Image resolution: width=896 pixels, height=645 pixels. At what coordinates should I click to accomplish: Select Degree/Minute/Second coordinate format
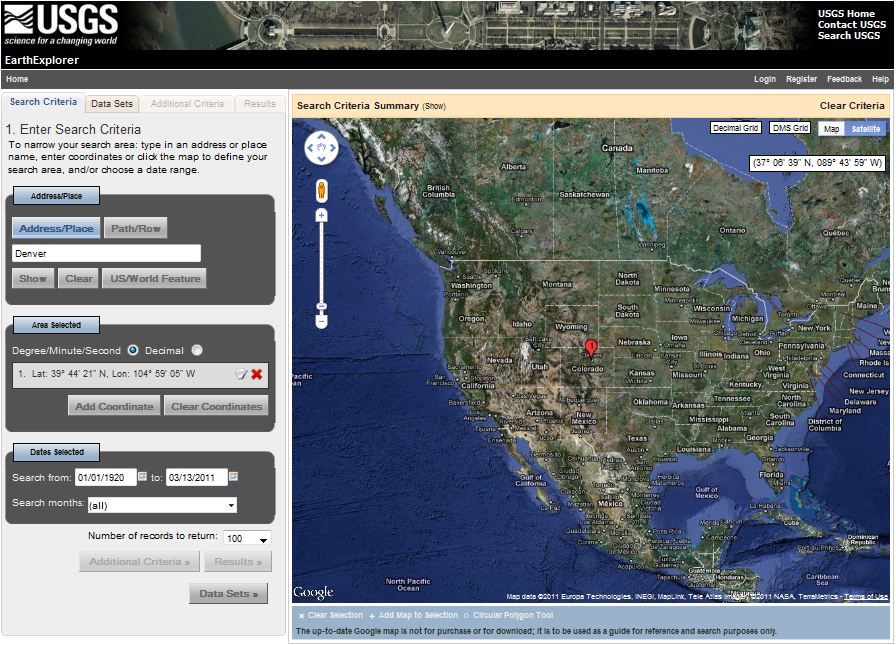point(133,350)
